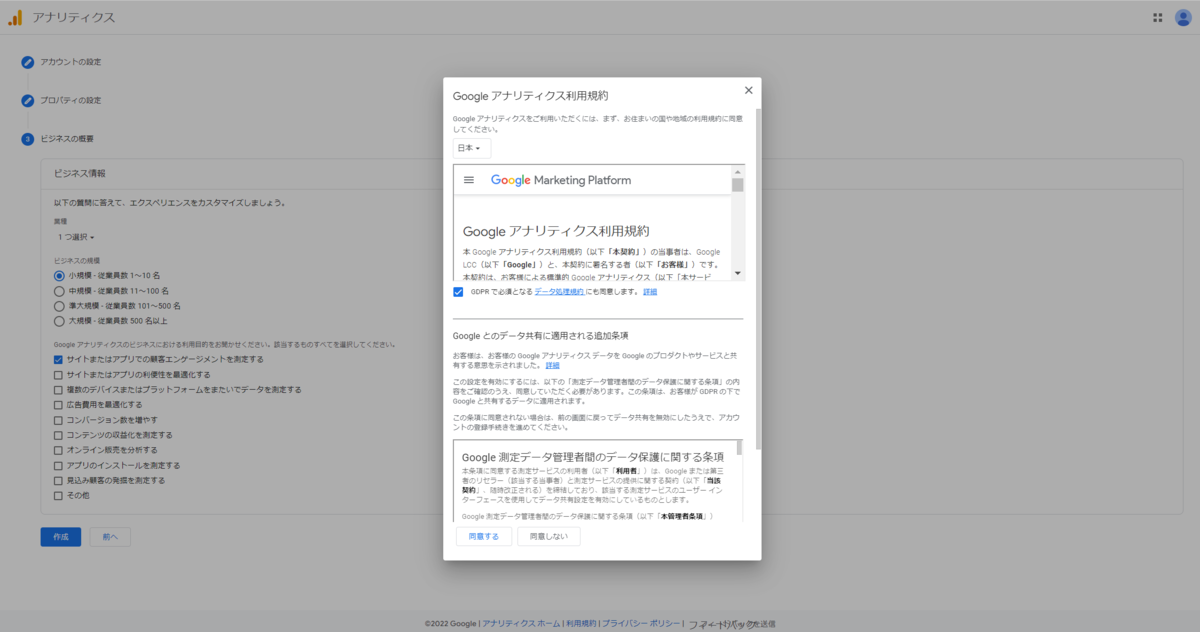This screenshot has height=632, width=1200.
Task: Click dialog title Google アナリティクス利用規約
Action: coord(531,96)
